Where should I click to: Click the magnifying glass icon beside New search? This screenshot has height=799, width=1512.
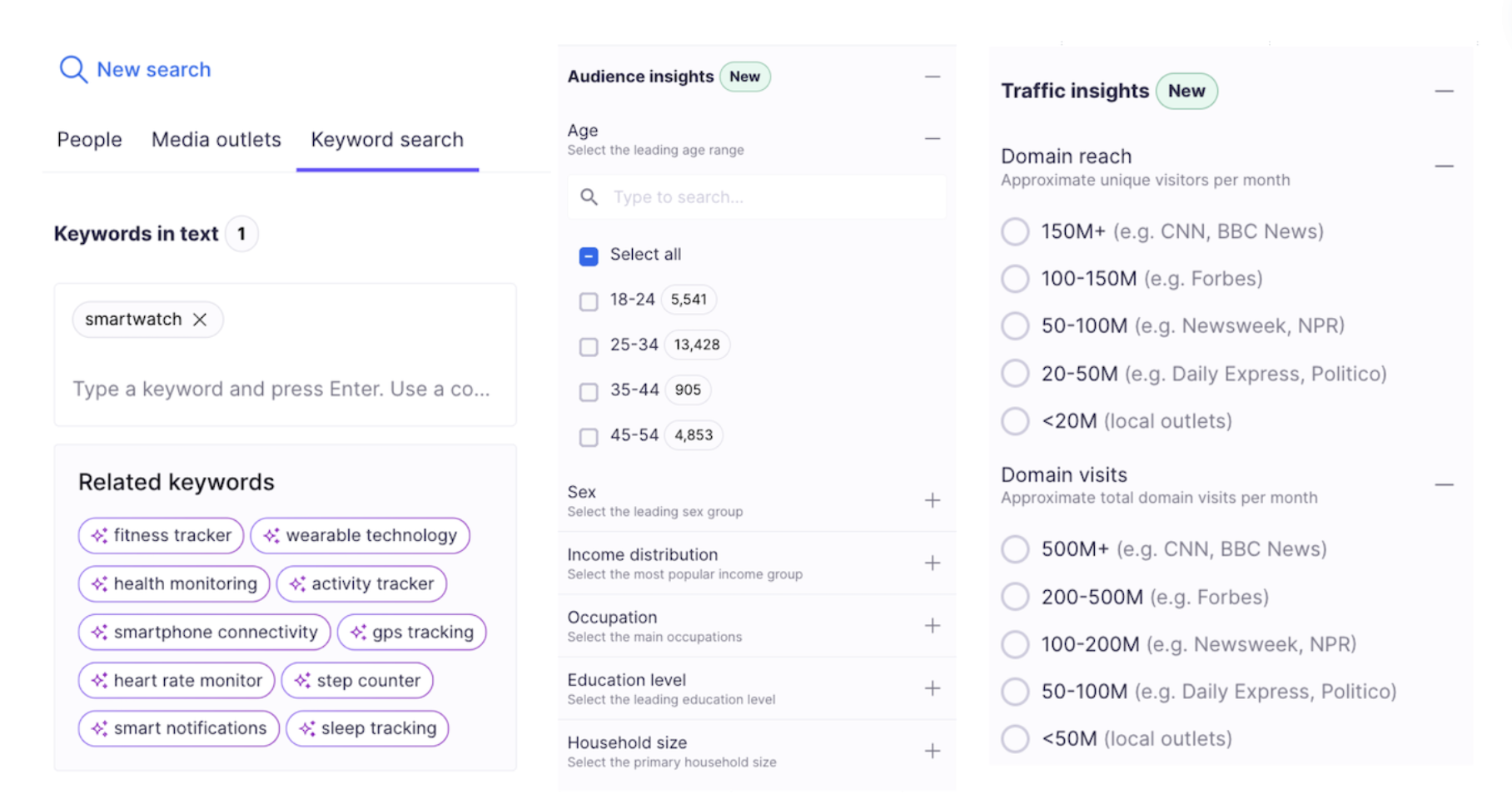73,70
